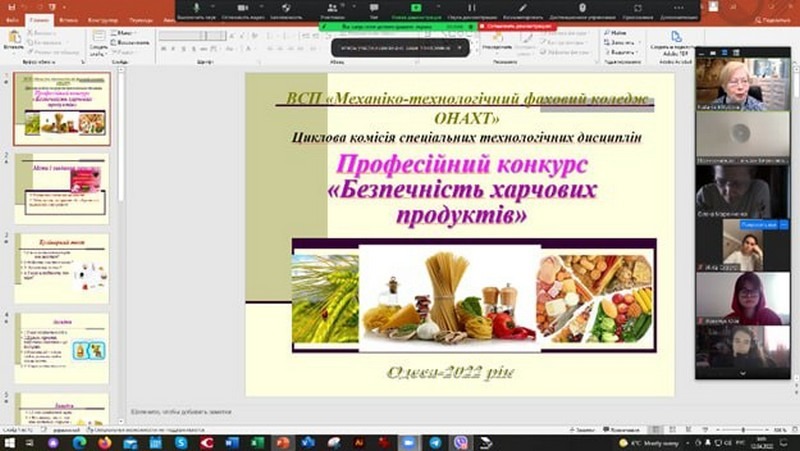Expand Zoom video panel down chevron
Screen dimensions: 800x451
pos(743,373)
